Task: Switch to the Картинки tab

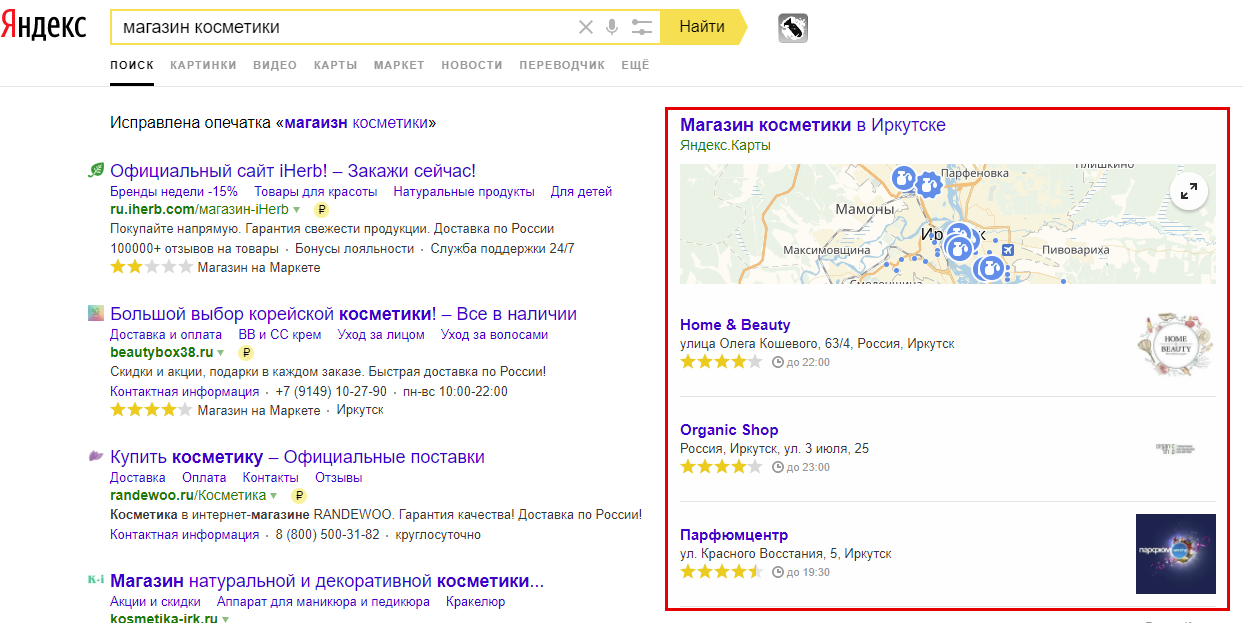Action: click(203, 65)
